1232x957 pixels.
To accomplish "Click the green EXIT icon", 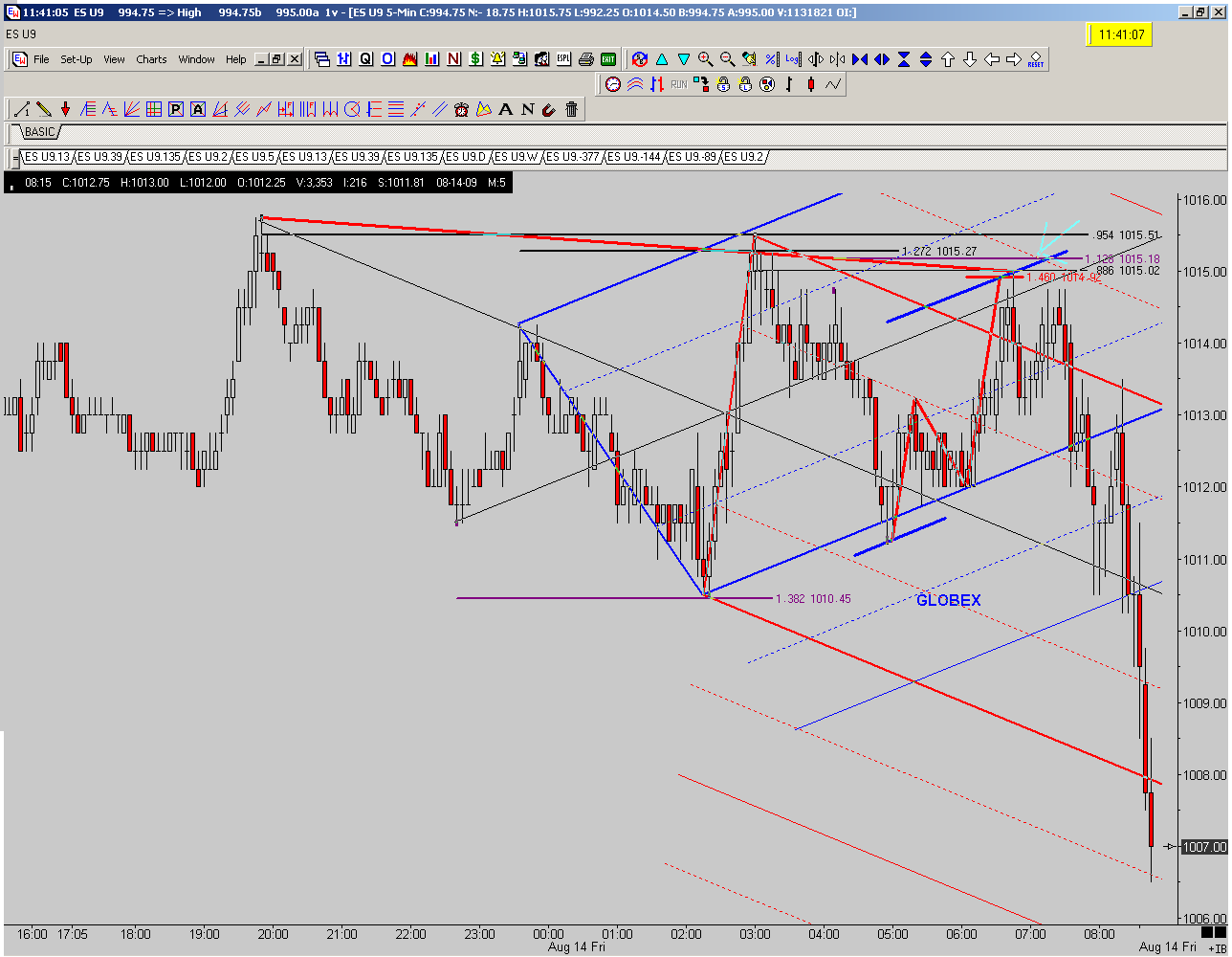I will tap(608, 59).
